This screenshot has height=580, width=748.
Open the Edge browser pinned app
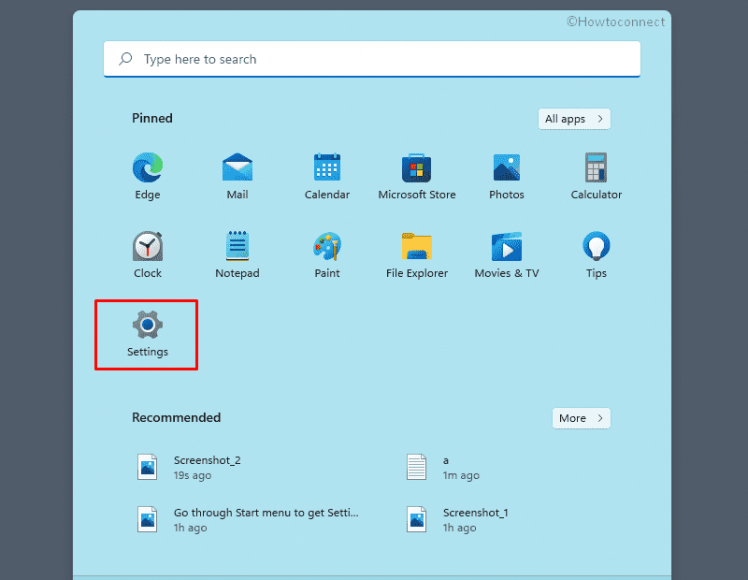click(x=147, y=176)
